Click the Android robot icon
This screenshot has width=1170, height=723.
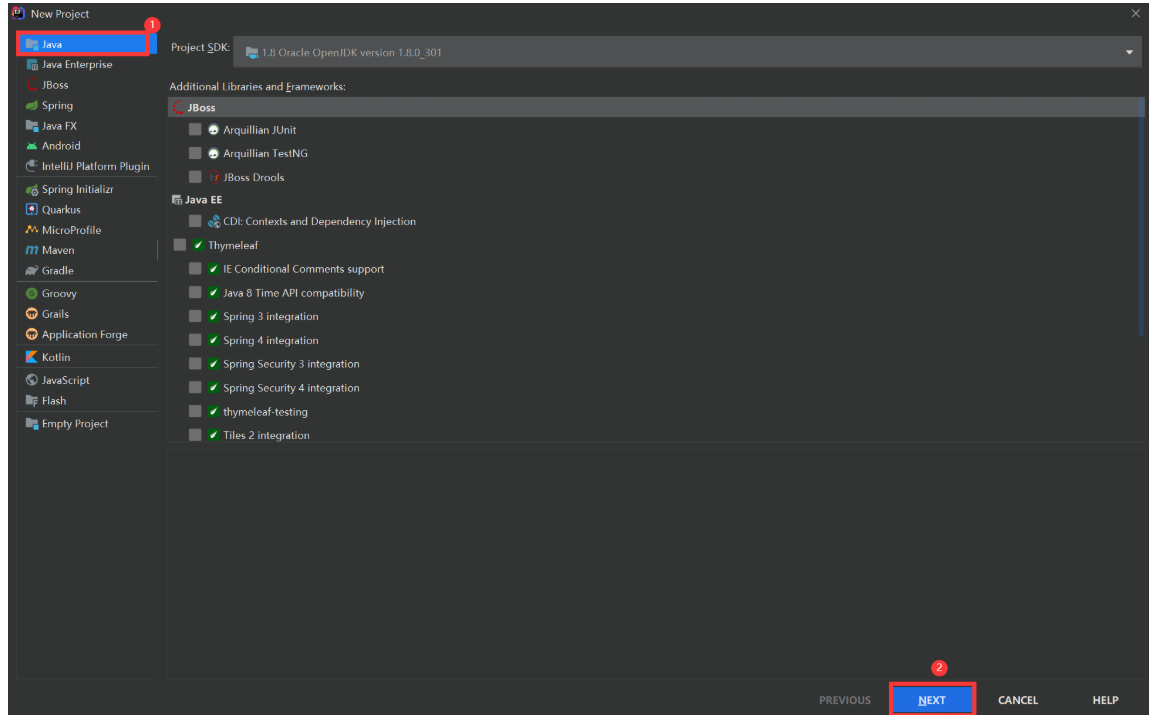(x=31, y=146)
